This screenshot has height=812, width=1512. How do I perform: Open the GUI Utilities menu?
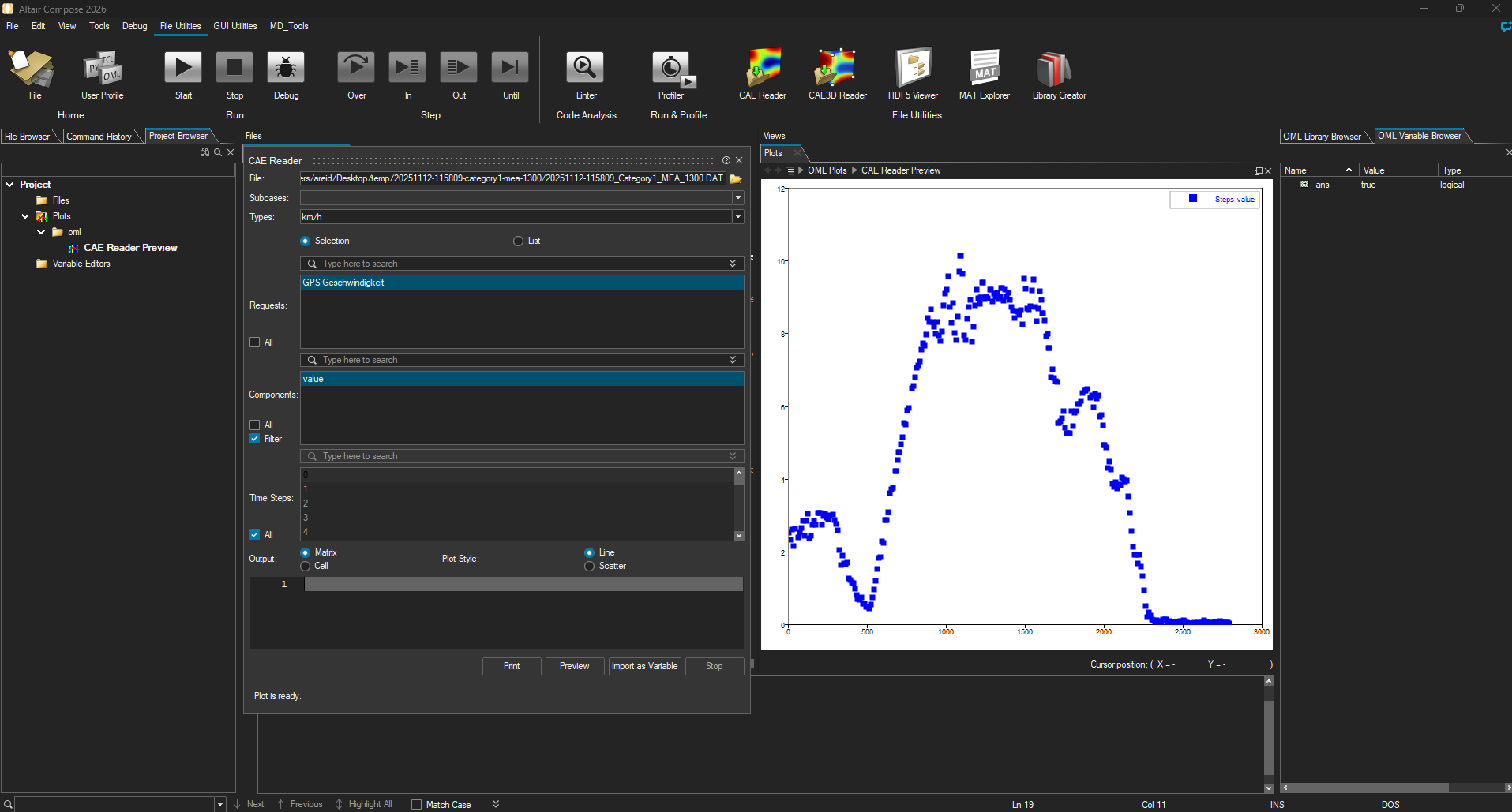pyautogui.click(x=234, y=26)
